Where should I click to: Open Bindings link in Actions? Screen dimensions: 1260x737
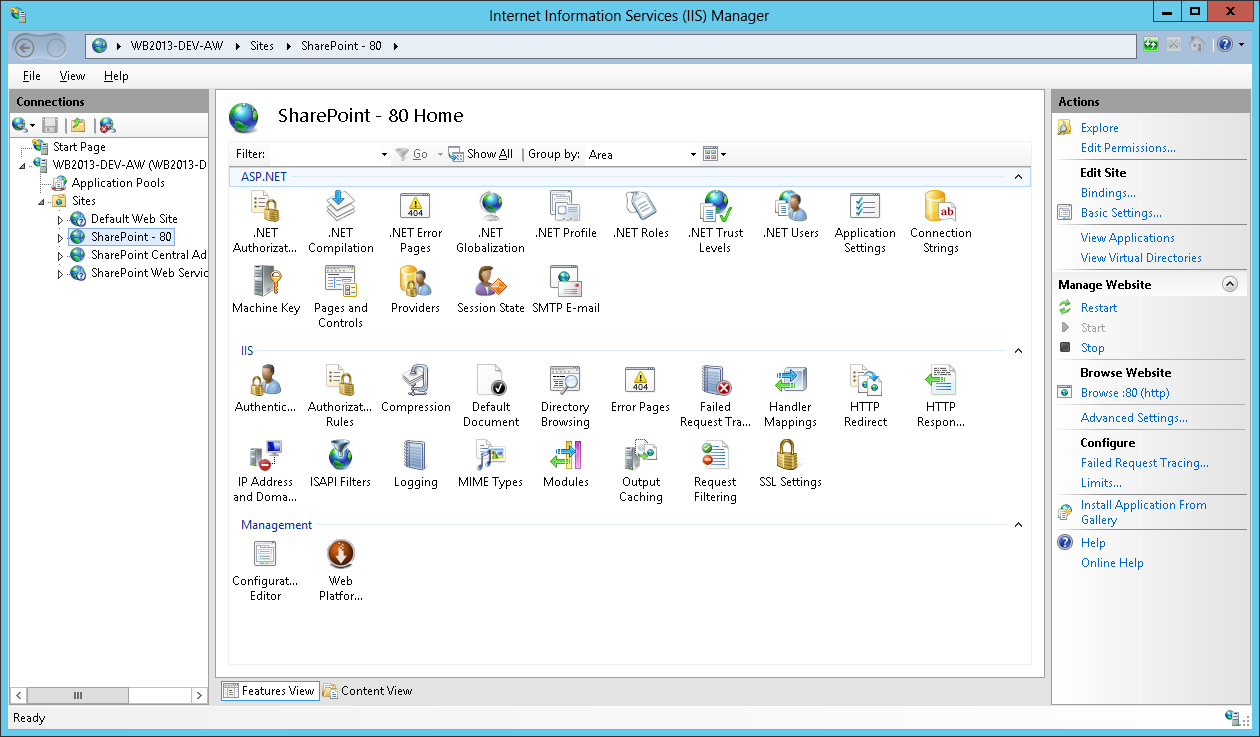pos(1108,193)
